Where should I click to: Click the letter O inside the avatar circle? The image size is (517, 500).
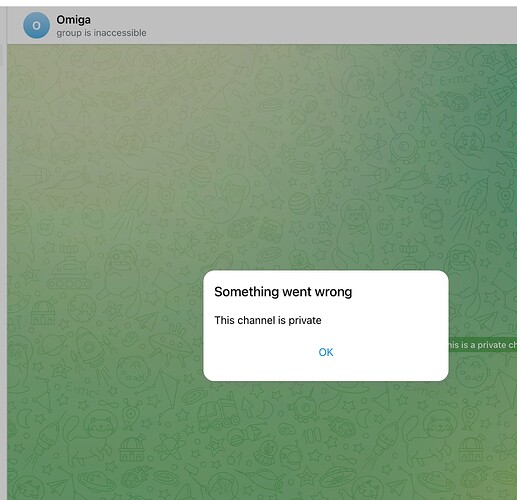tap(36, 25)
